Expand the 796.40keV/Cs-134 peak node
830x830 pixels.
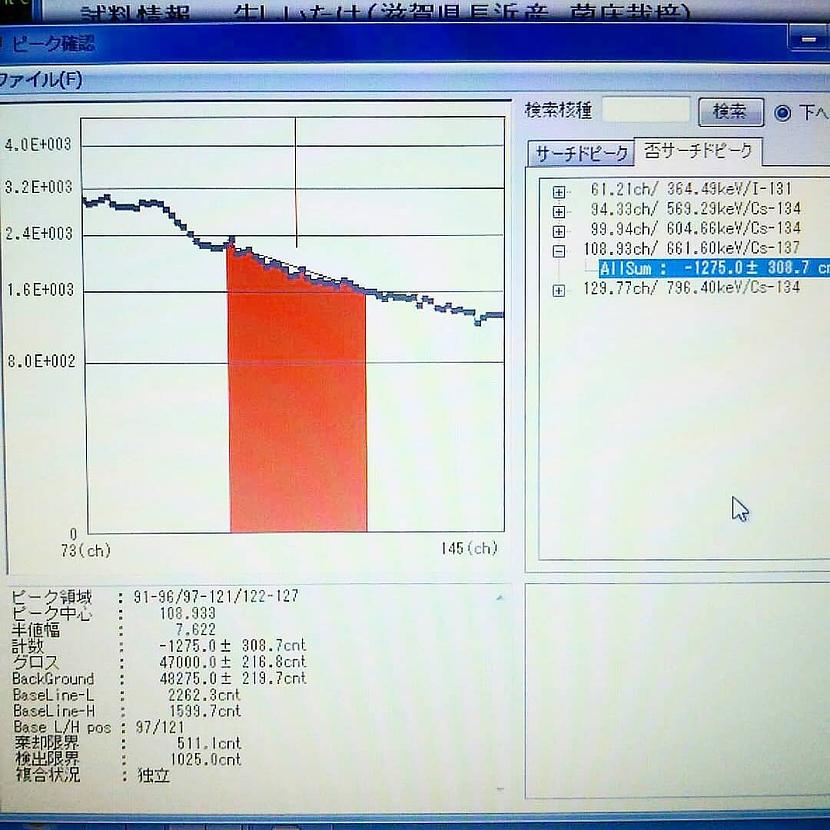[x=559, y=290]
